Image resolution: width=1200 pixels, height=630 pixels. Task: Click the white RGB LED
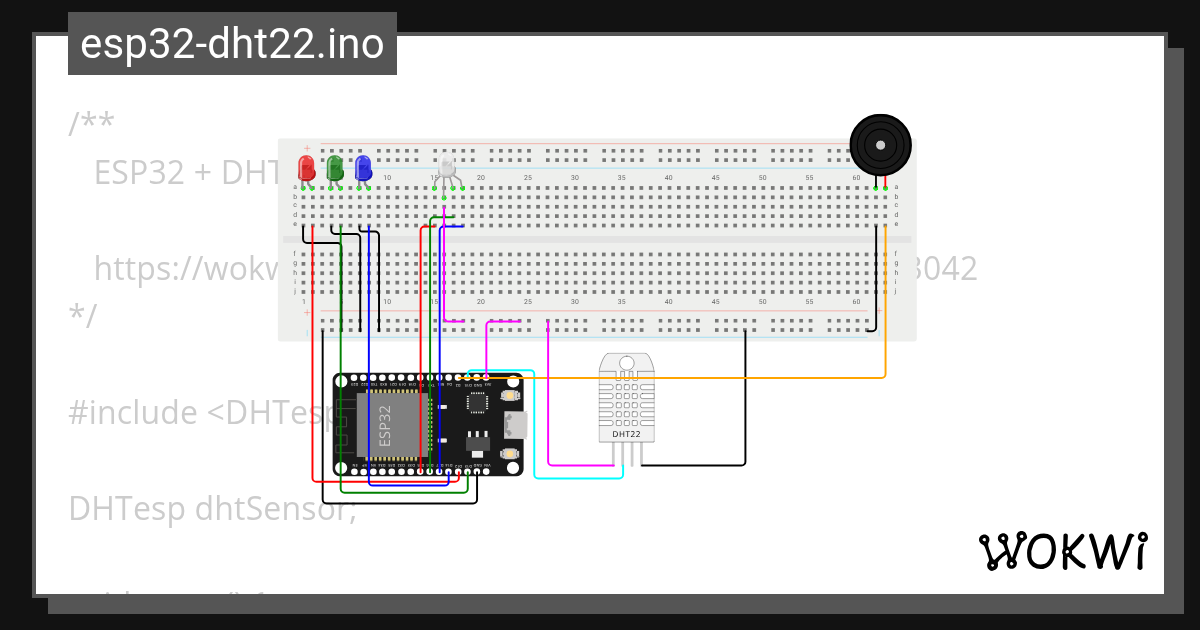[447, 168]
